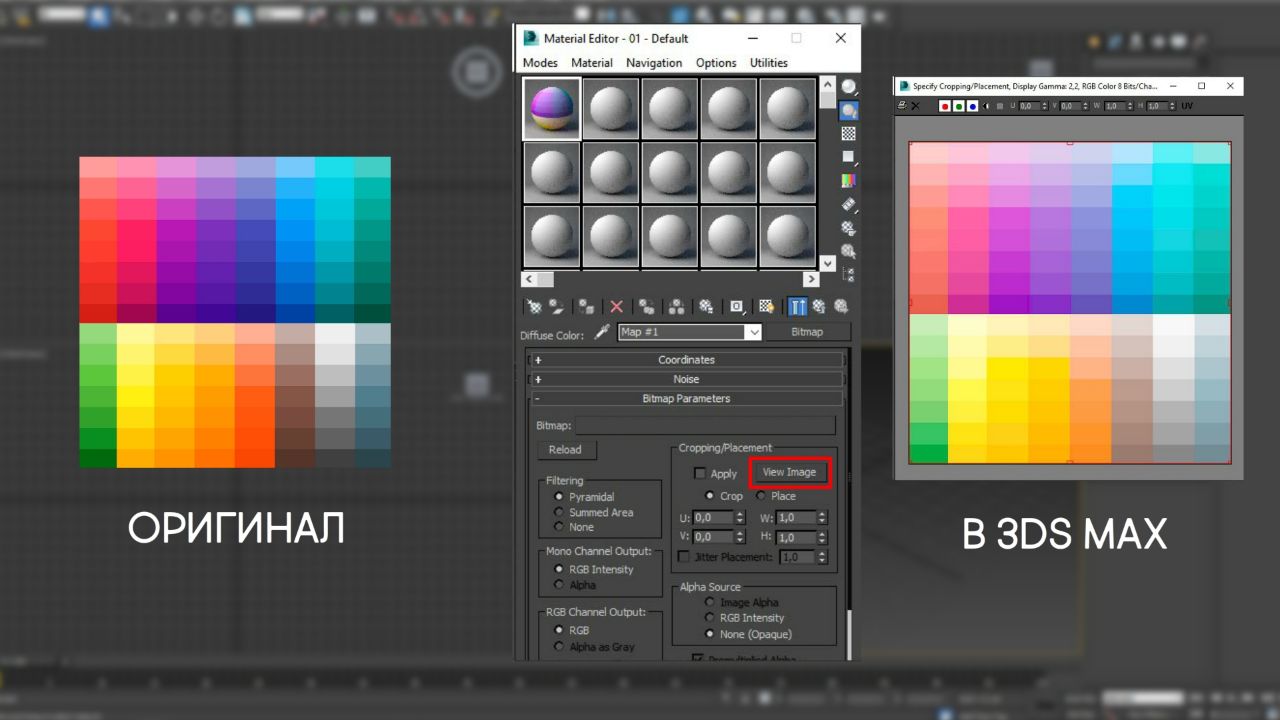This screenshot has width=1280, height=720.
Task: Open the Map #1 name dropdown
Action: click(x=753, y=332)
